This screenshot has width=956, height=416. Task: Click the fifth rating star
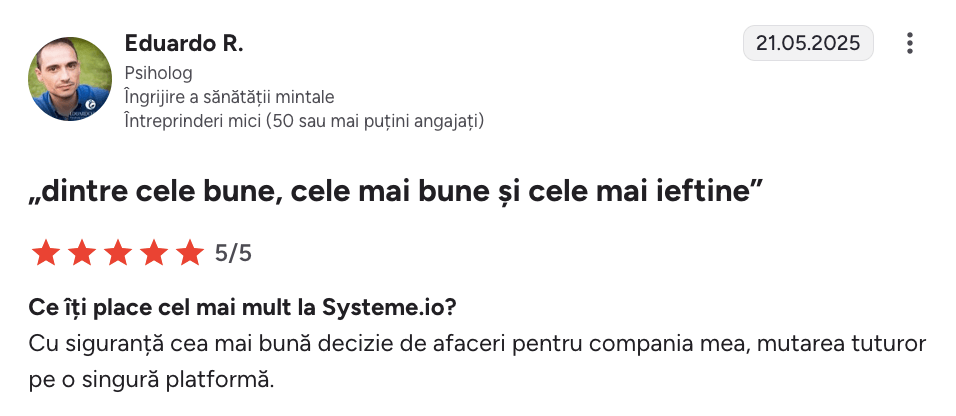click(x=190, y=253)
